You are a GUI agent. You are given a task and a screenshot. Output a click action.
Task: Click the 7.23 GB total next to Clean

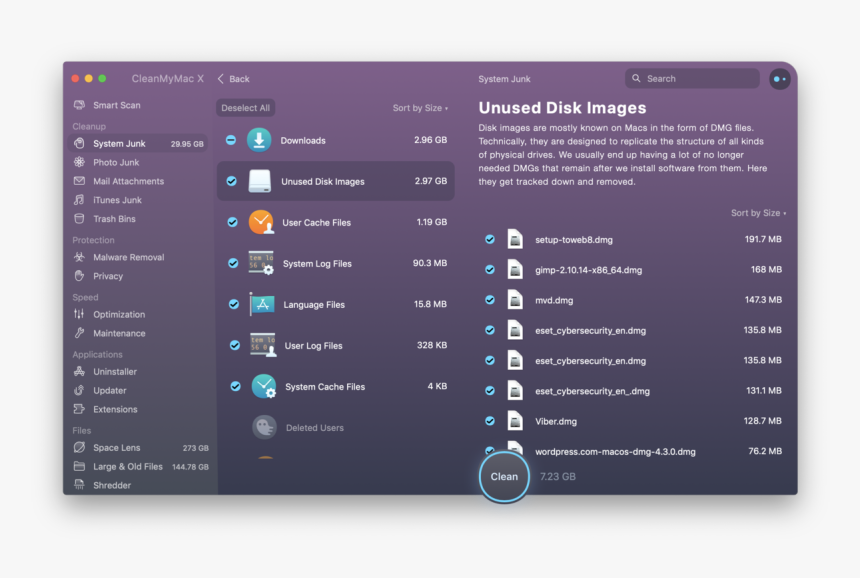[558, 477]
